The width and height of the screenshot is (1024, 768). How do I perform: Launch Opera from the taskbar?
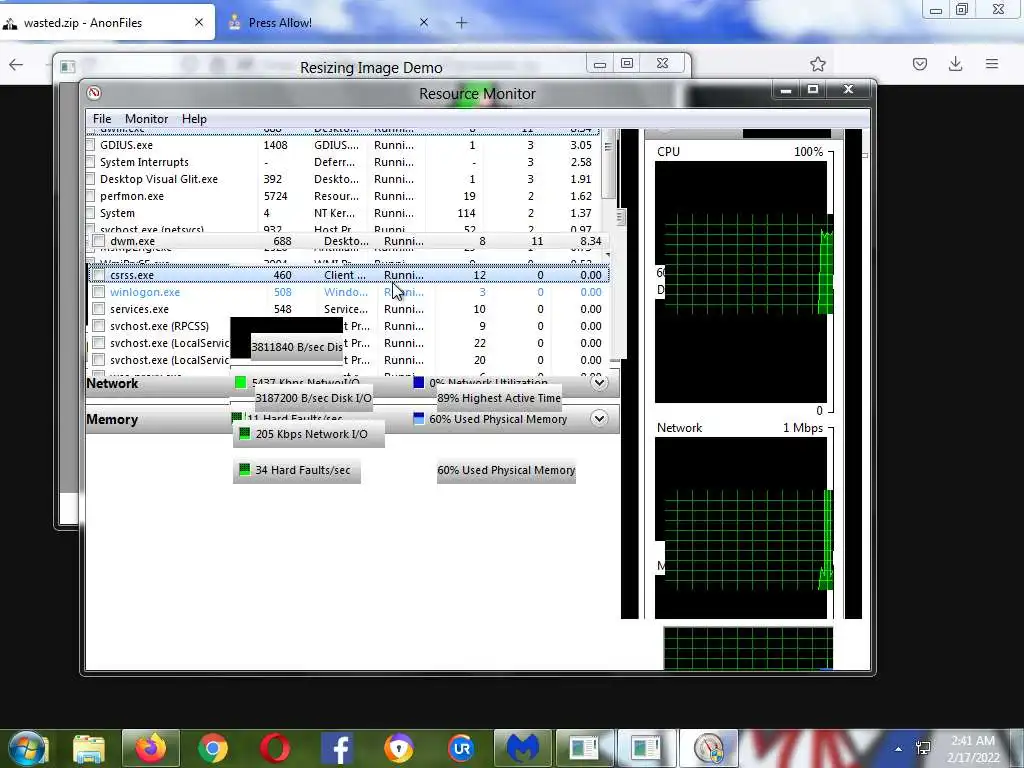point(275,748)
